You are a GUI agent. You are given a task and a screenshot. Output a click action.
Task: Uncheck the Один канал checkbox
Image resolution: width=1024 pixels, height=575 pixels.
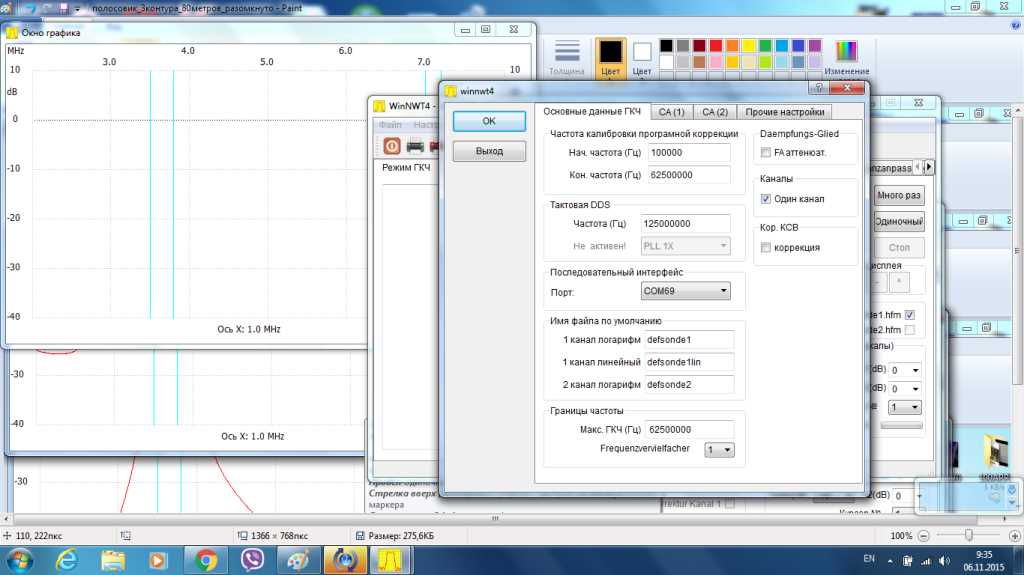766,199
